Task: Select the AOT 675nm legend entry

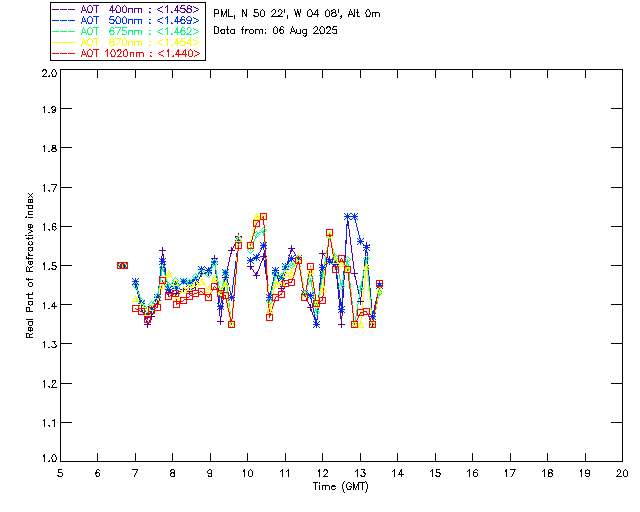Action: click(x=127, y=31)
